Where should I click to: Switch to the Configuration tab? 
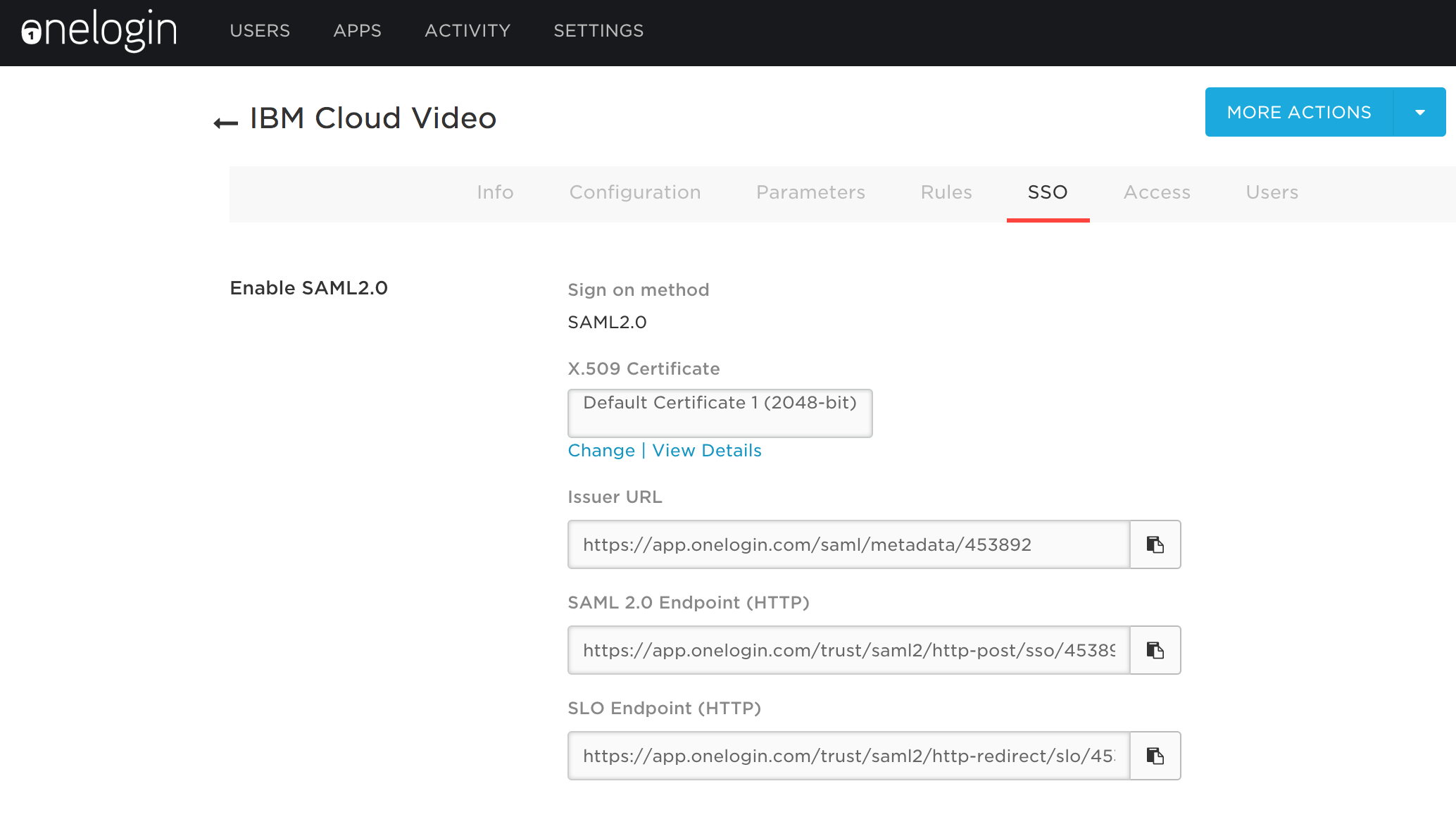click(635, 192)
